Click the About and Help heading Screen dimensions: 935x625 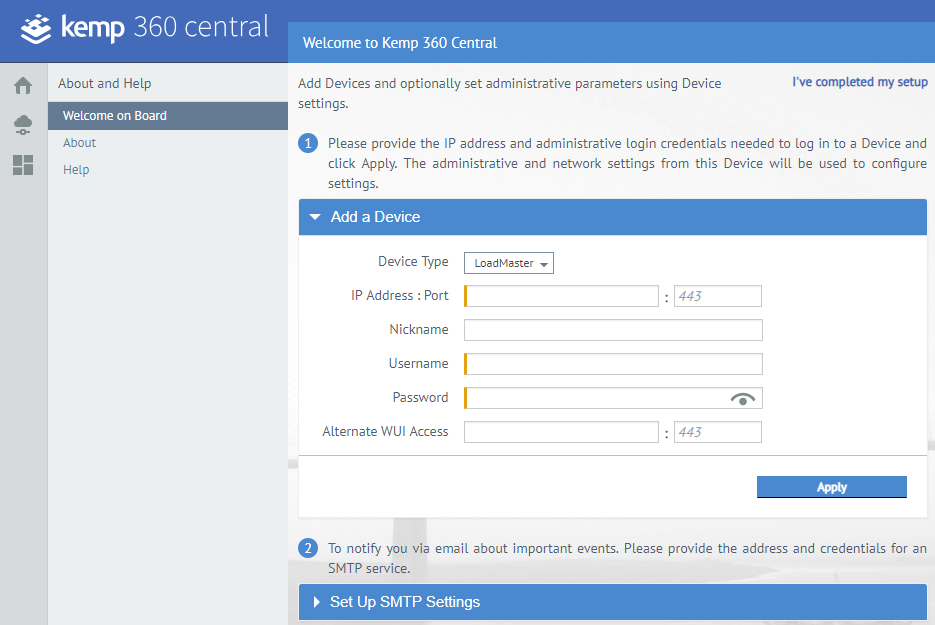tap(104, 83)
